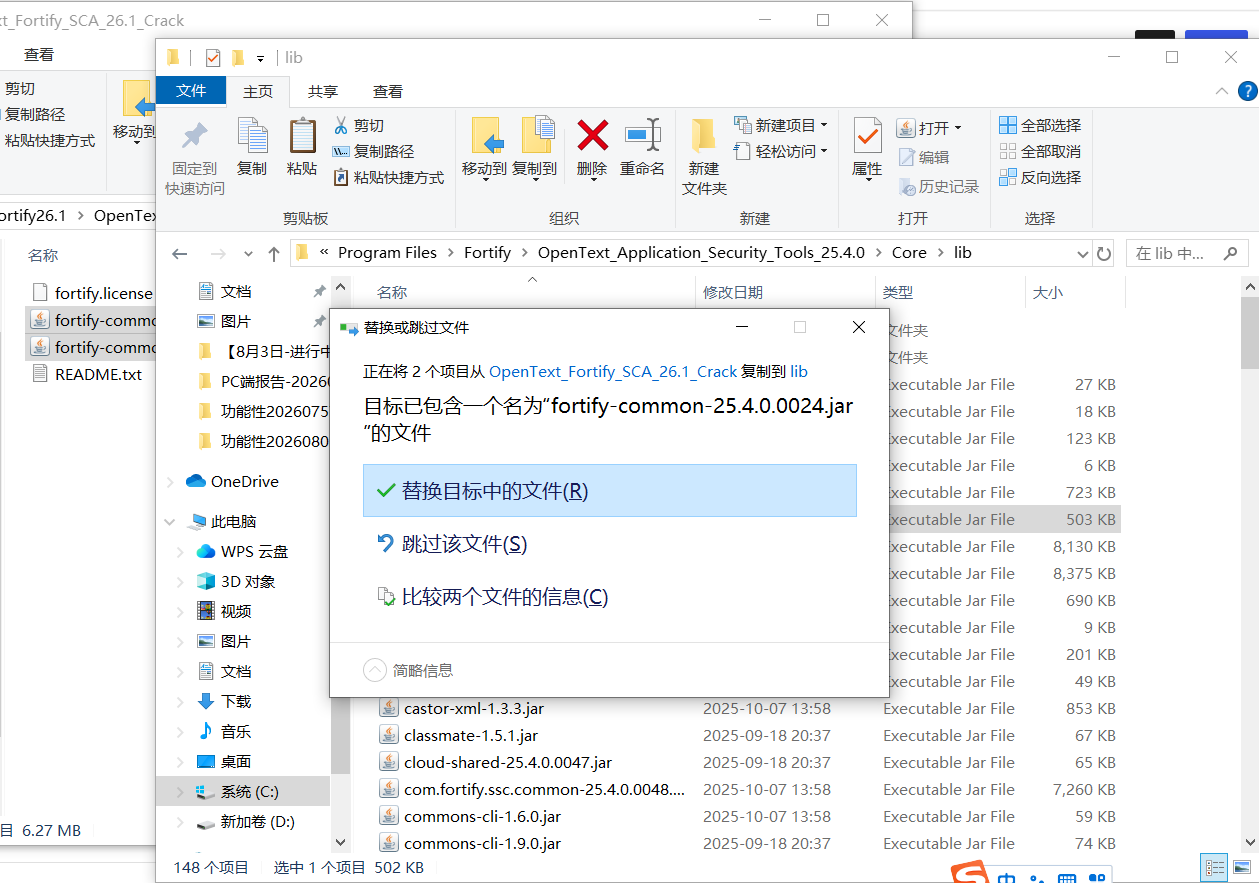Click Fortify in address breadcrumb
This screenshot has height=883, width=1259.
tap(487, 253)
